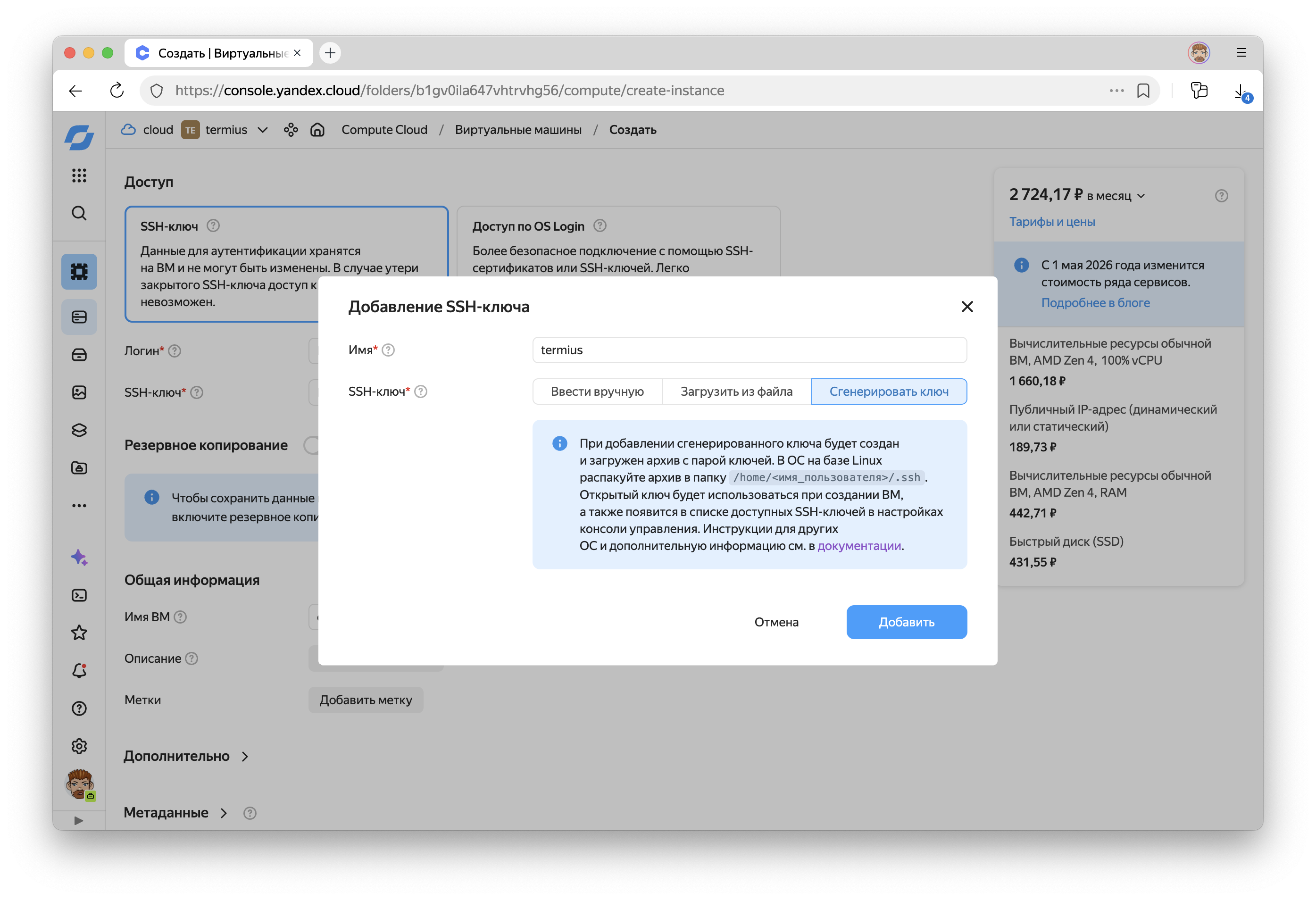Select Загрузить из файла key option
The width and height of the screenshot is (1316, 900).
point(736,392)
